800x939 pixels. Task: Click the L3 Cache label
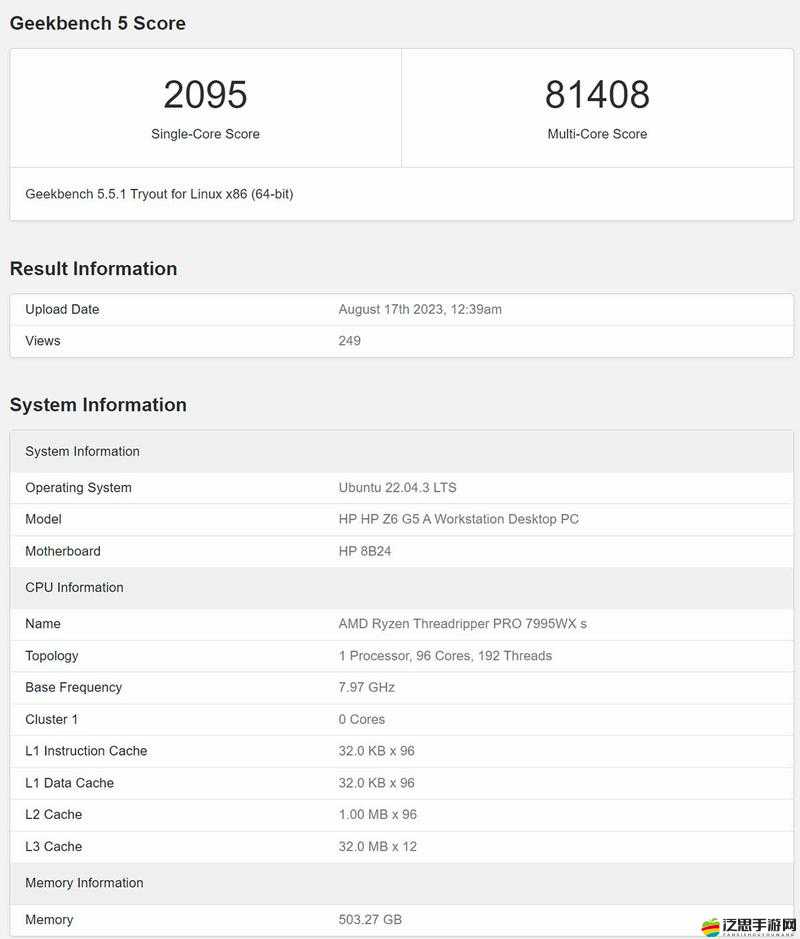(x=53, y=847)
